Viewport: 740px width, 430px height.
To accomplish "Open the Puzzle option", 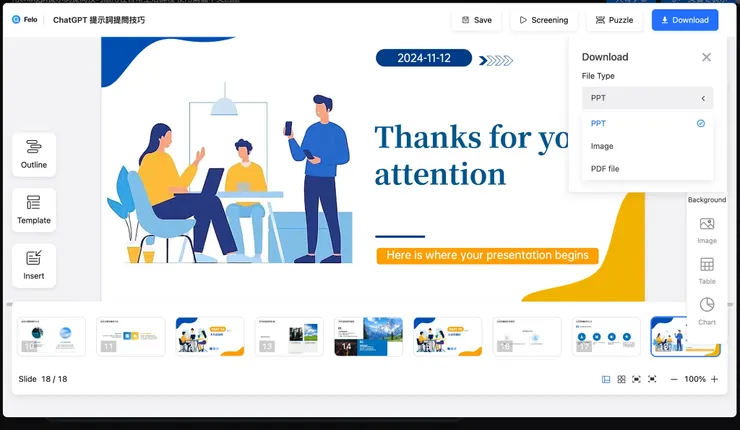I will (614, 20).
